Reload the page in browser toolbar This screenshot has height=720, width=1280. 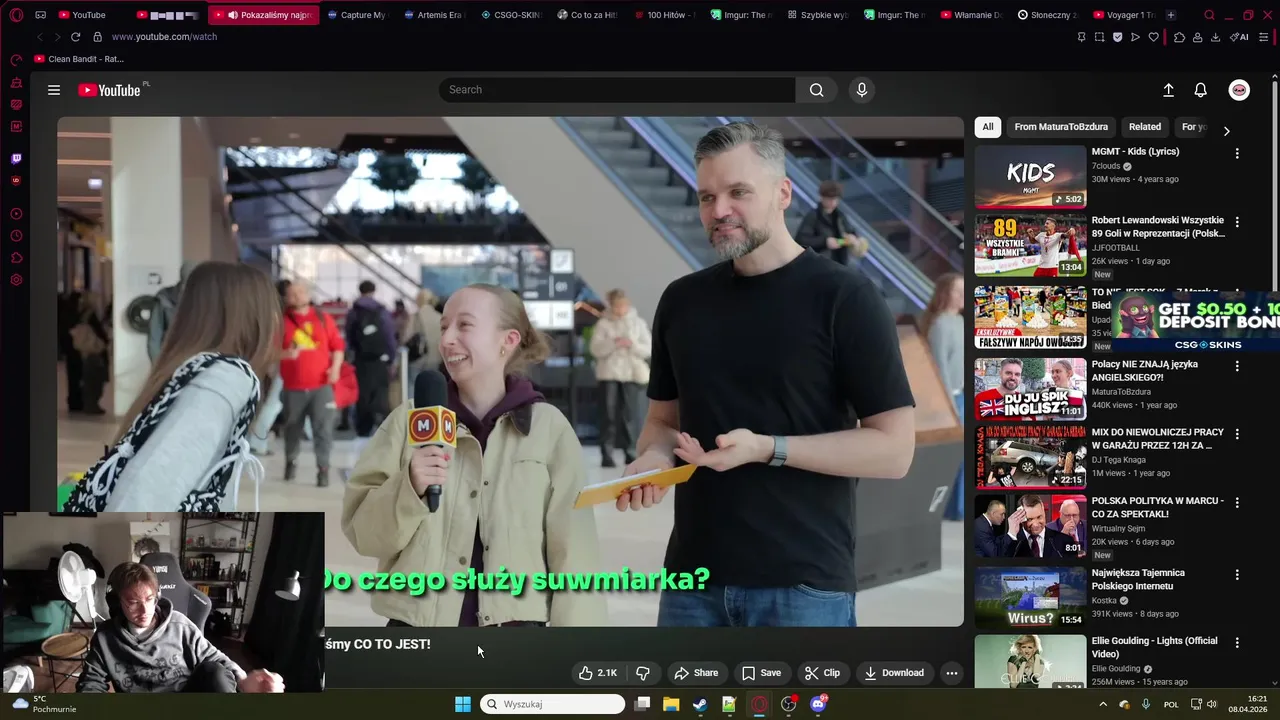click(75, 37)
